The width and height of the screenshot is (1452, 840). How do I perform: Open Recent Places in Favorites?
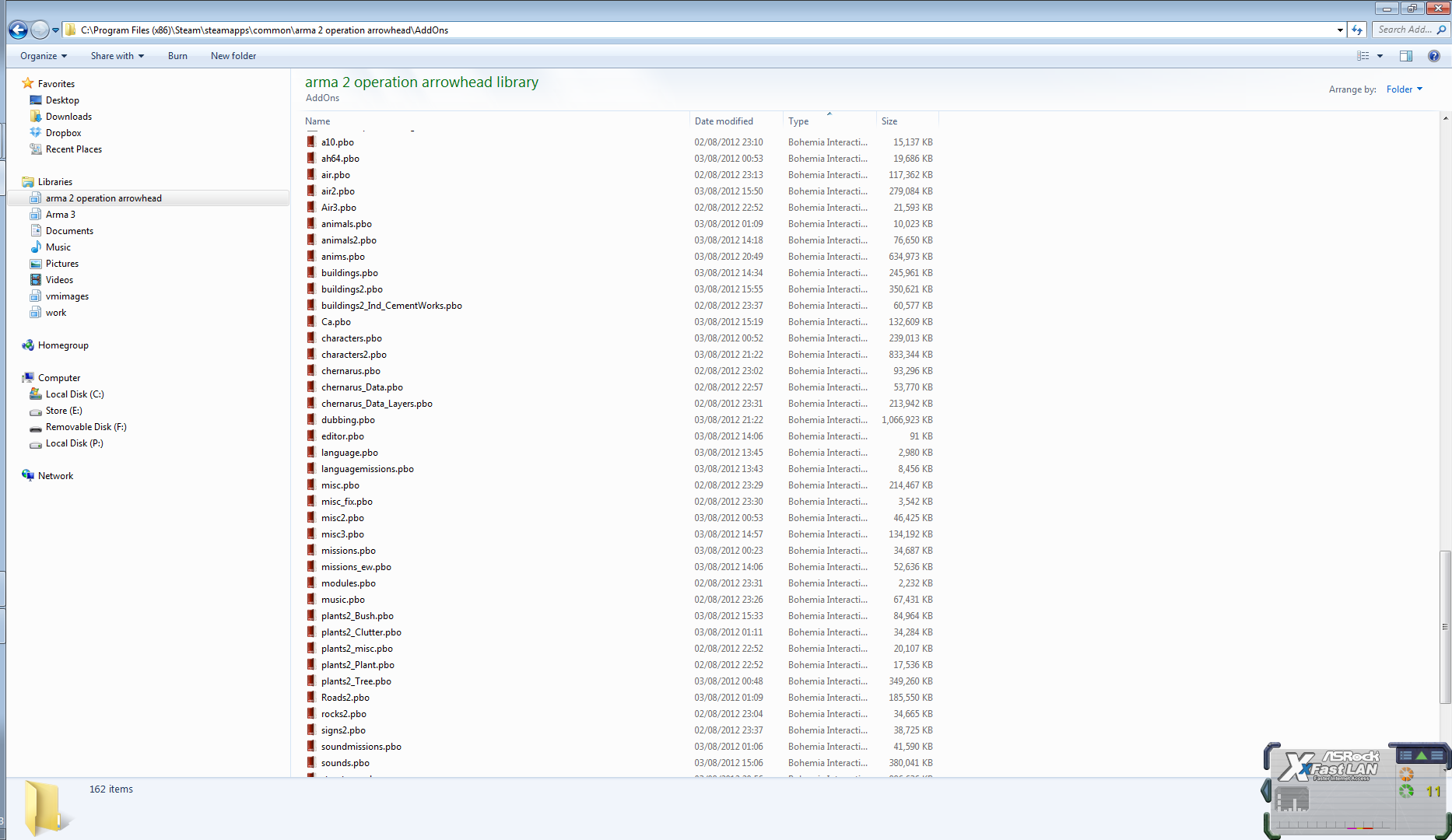coord(74,149)
